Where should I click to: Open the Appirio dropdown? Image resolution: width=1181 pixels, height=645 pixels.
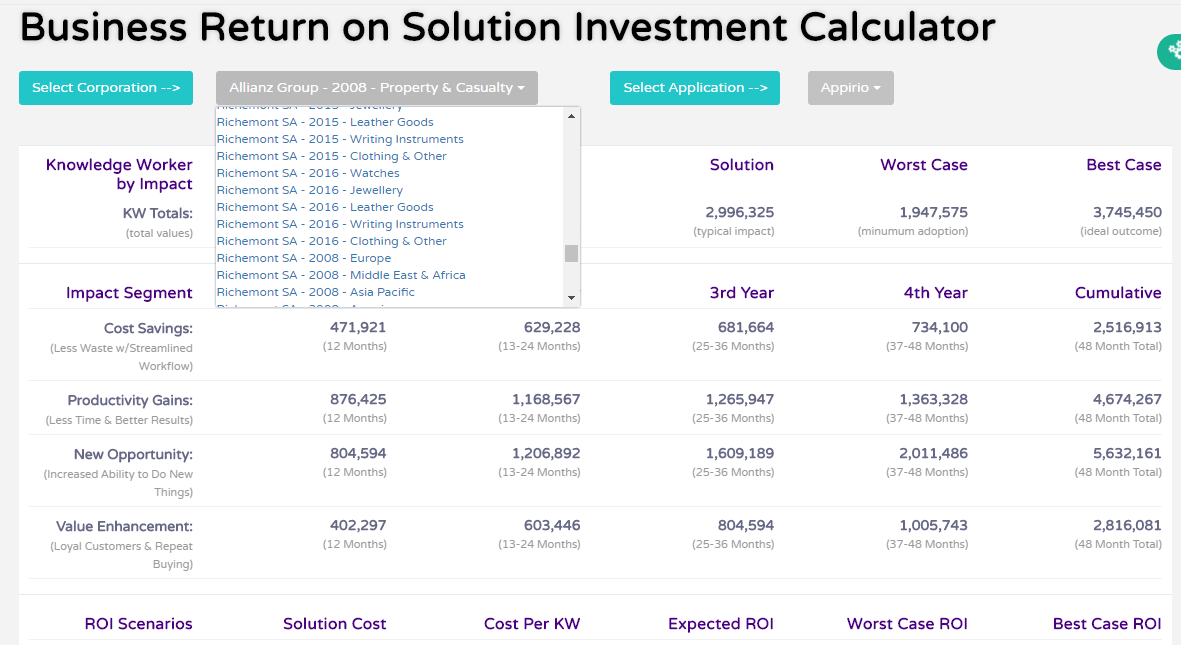pyautogui.click(x=850, y=88)
